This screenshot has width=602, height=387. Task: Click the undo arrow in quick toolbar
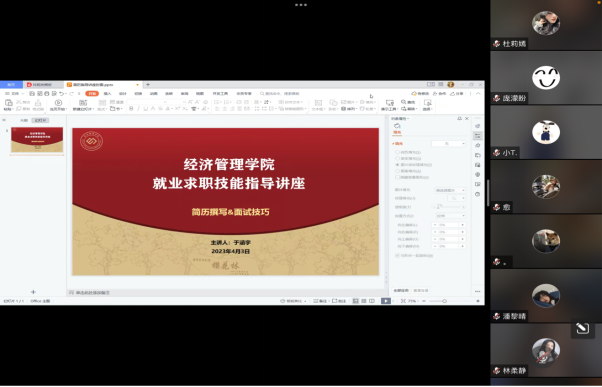(x=61, y=94)
